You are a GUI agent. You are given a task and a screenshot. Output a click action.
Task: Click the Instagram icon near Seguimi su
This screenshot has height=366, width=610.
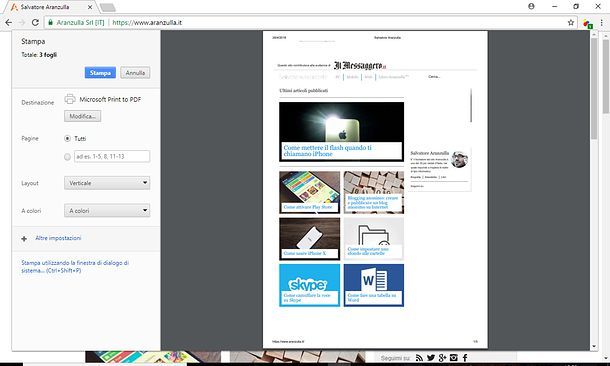[x=454, y=358]
